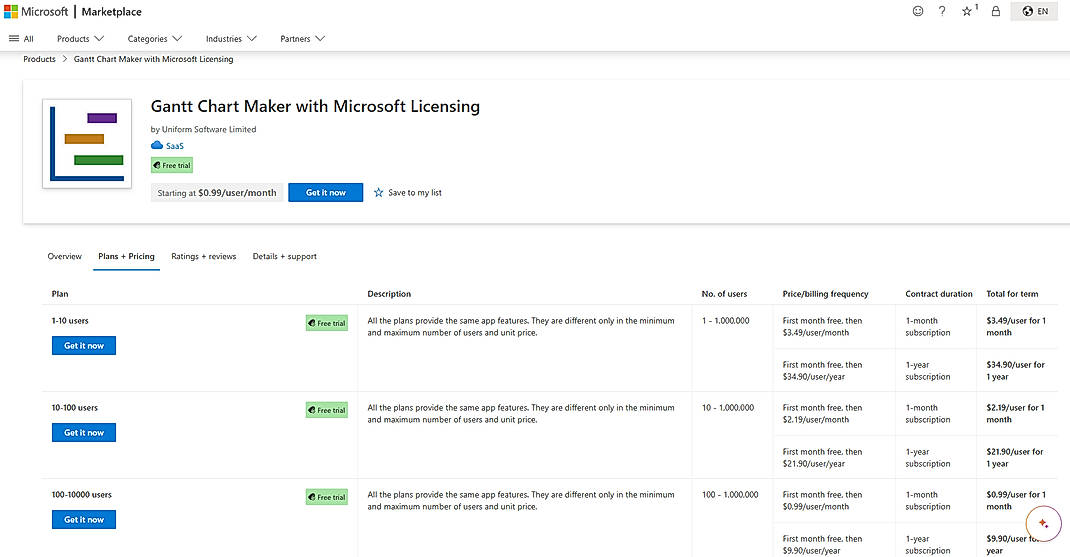The image size is (1070, 557).
Task: Click the Microsoft logo
Action: pos(36,12)
